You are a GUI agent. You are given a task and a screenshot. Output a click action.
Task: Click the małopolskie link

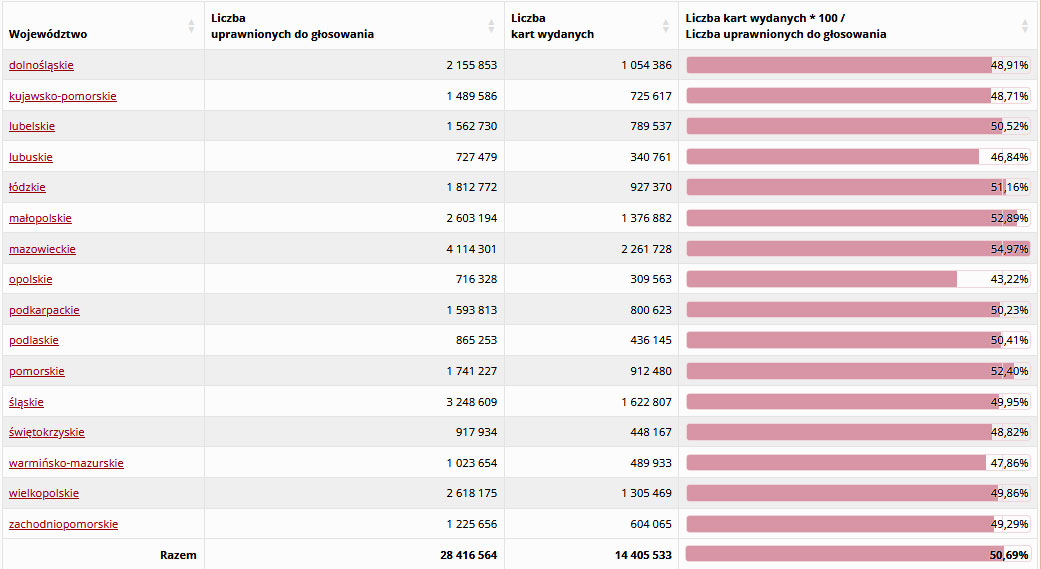pos(40,218)
